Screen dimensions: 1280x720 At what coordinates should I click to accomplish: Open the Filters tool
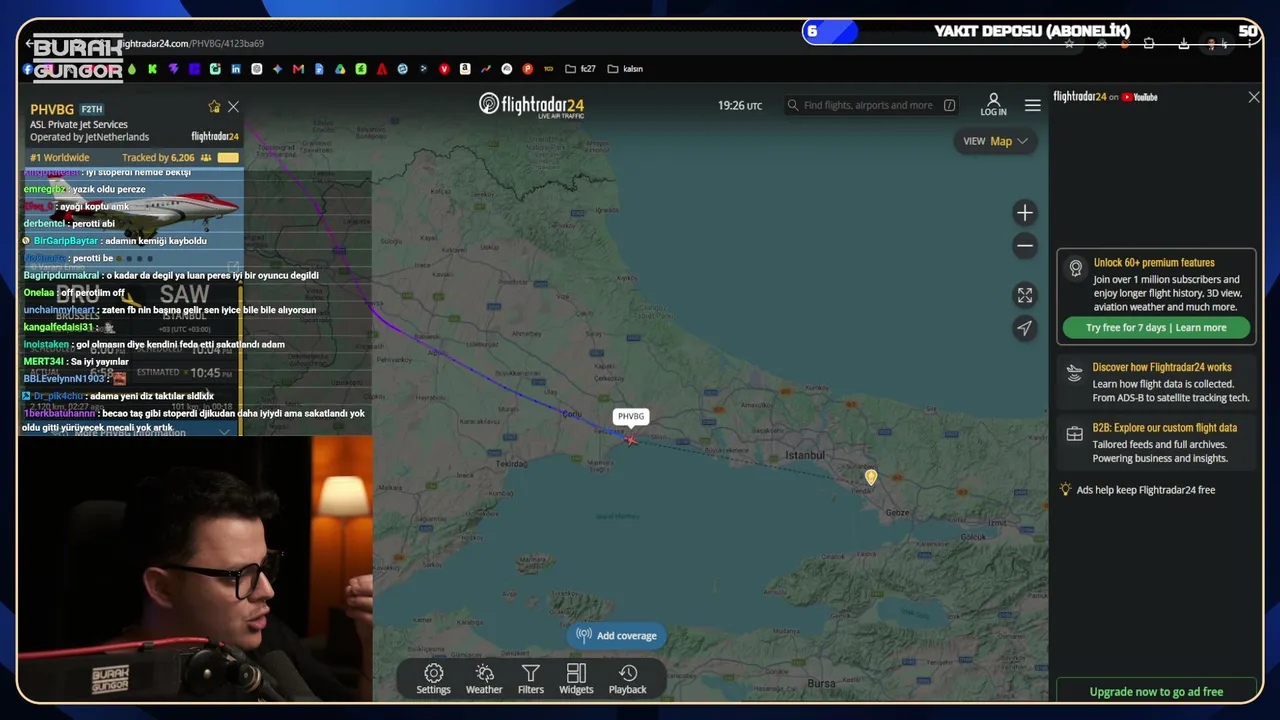(531, 679)
